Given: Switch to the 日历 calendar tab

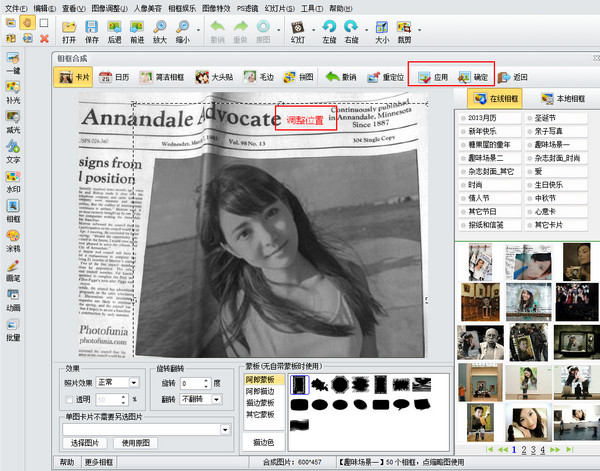Looking at the screenshot, I should pyautogui.click(x=114, y=77).
